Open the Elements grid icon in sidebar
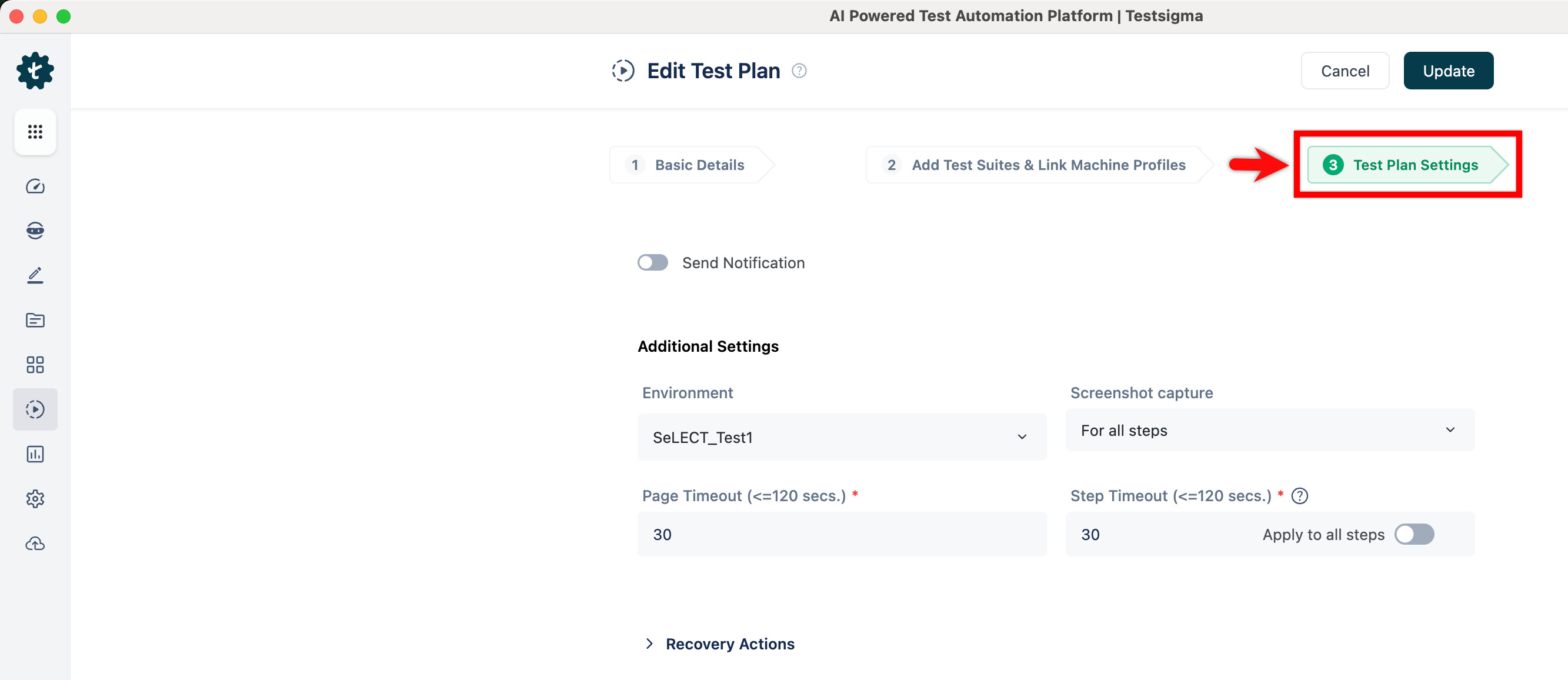This screenshot has height=680, width=1568. point(35,364)
